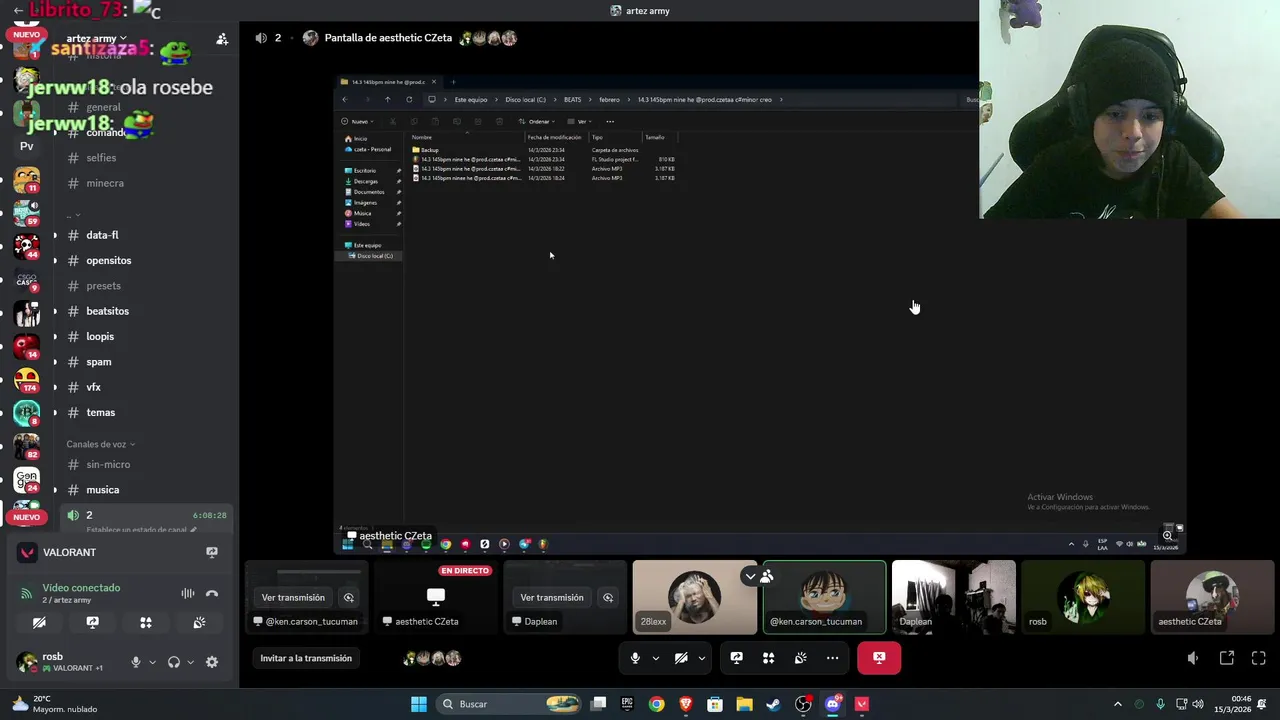Screen dimensions: 1280x720
Task: Open the beatsitos channel
Action: (x=107, y=311)
